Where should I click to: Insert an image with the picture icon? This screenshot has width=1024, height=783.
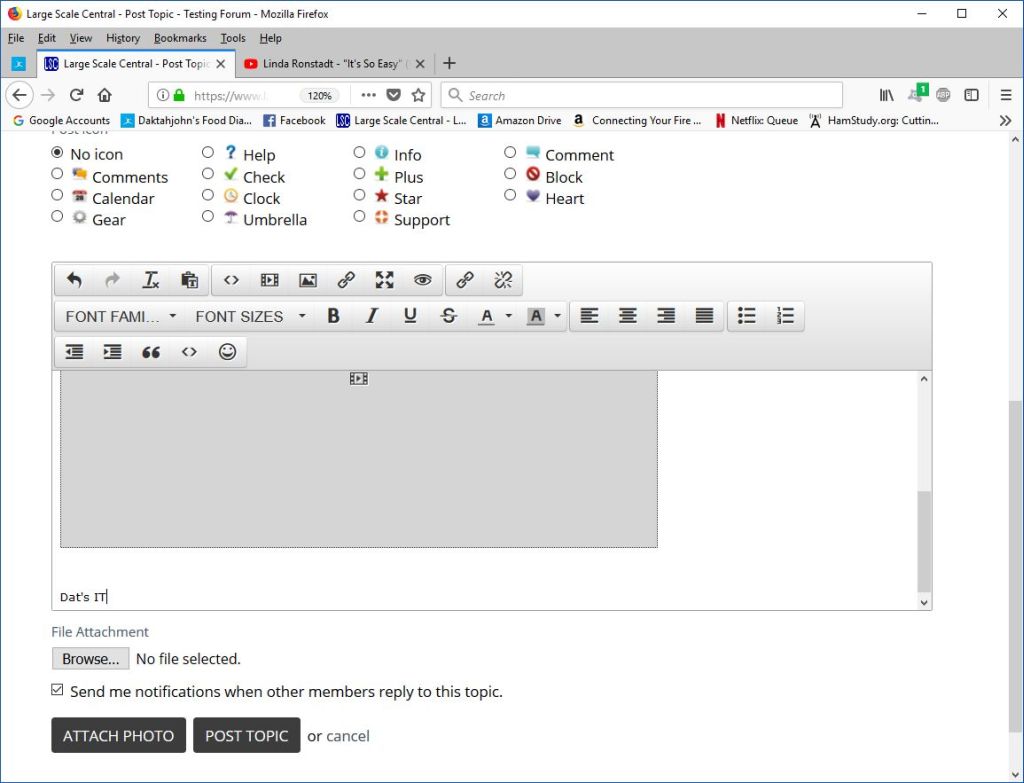308,280
